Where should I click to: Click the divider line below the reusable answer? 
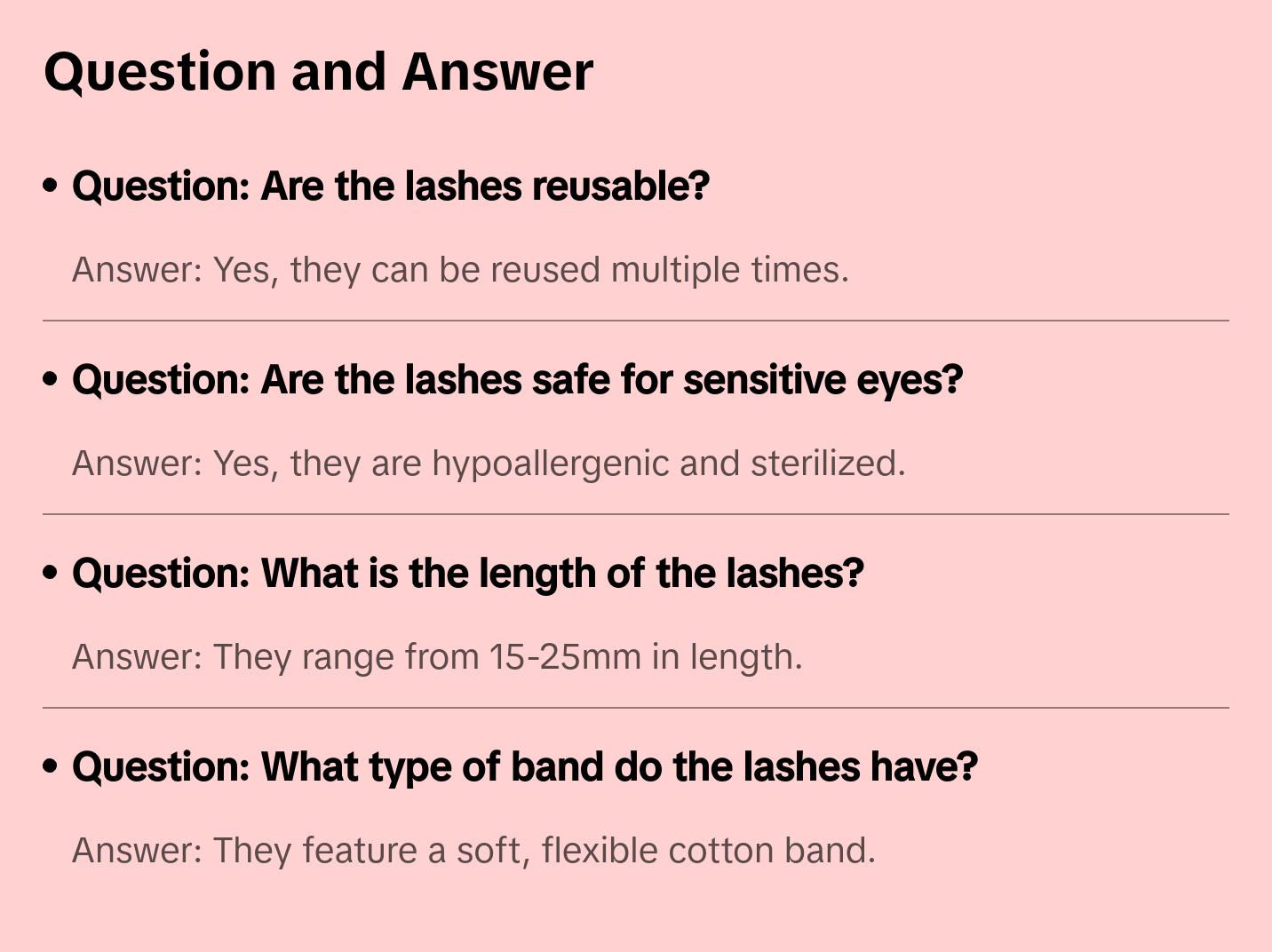636,321
